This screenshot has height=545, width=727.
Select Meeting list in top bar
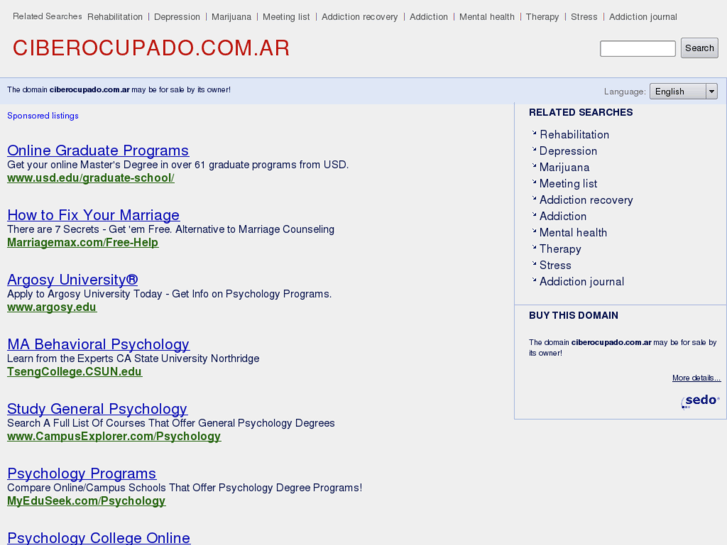click(286, 17)
